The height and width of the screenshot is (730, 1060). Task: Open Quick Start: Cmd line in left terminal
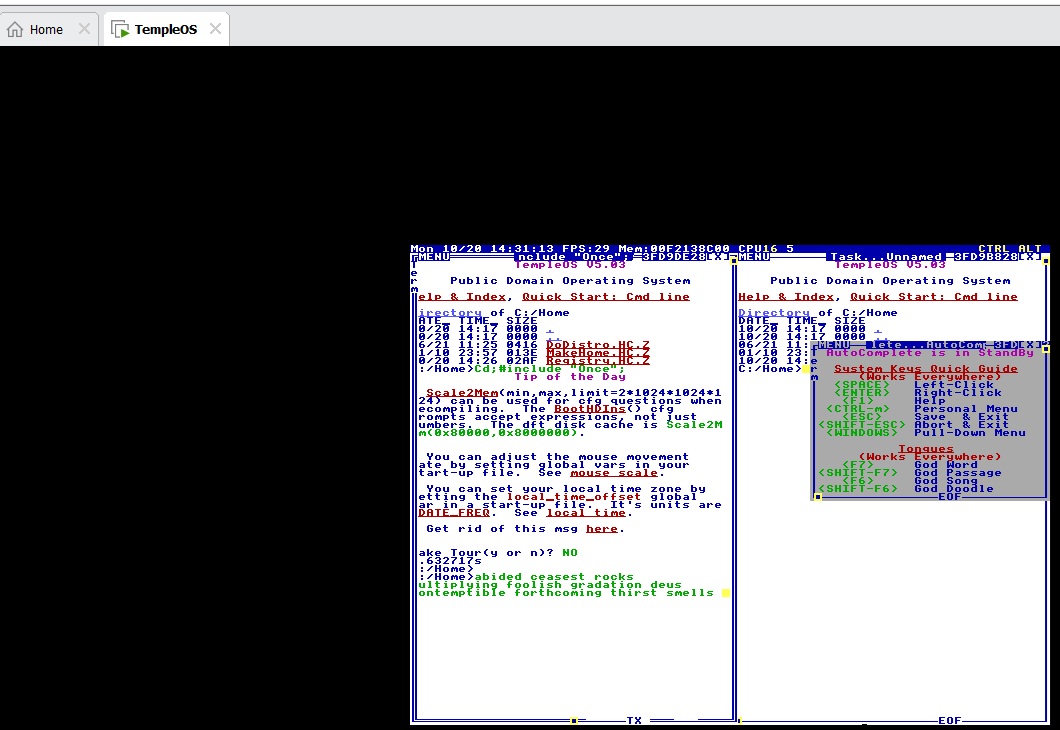[606, 297]
